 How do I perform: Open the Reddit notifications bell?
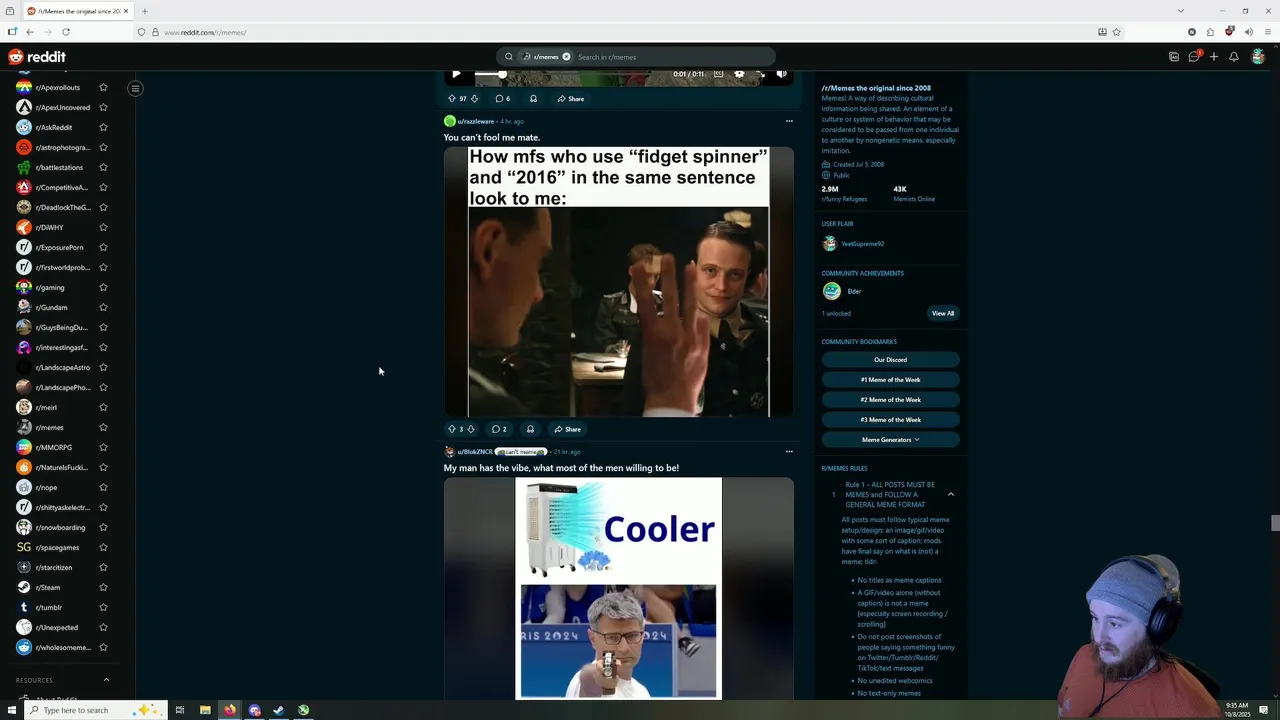tap(1234, 57)
